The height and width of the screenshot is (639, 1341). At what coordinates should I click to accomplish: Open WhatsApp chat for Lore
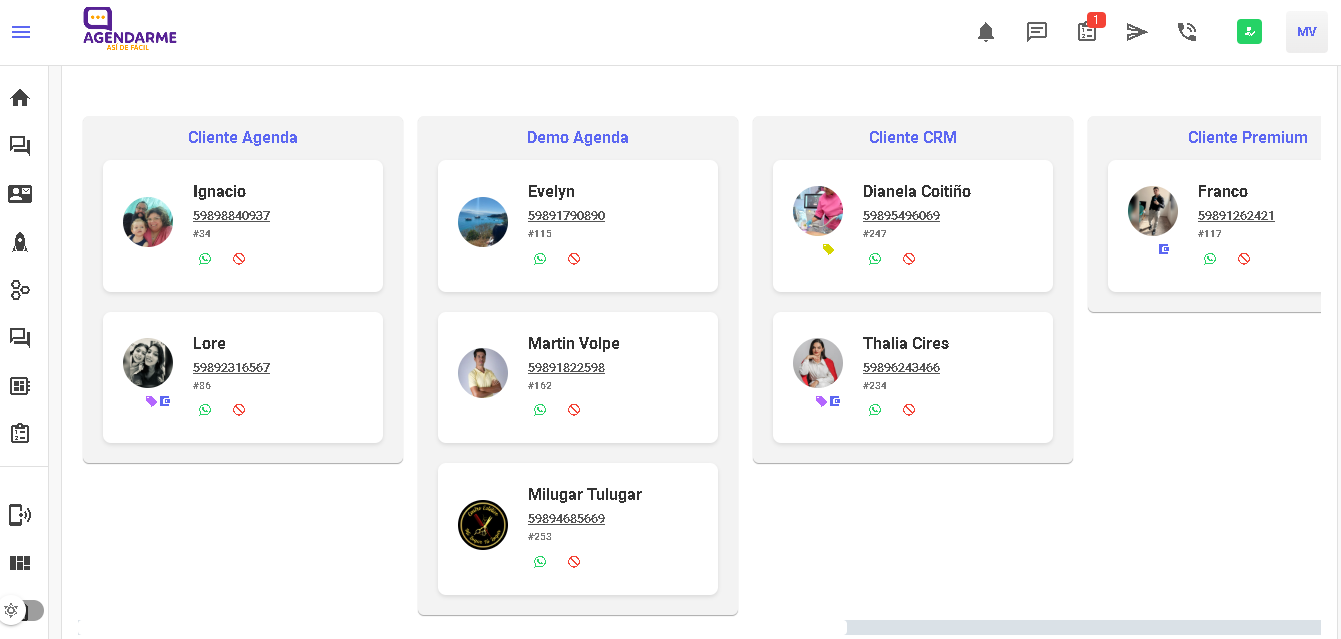pos(205,410)
